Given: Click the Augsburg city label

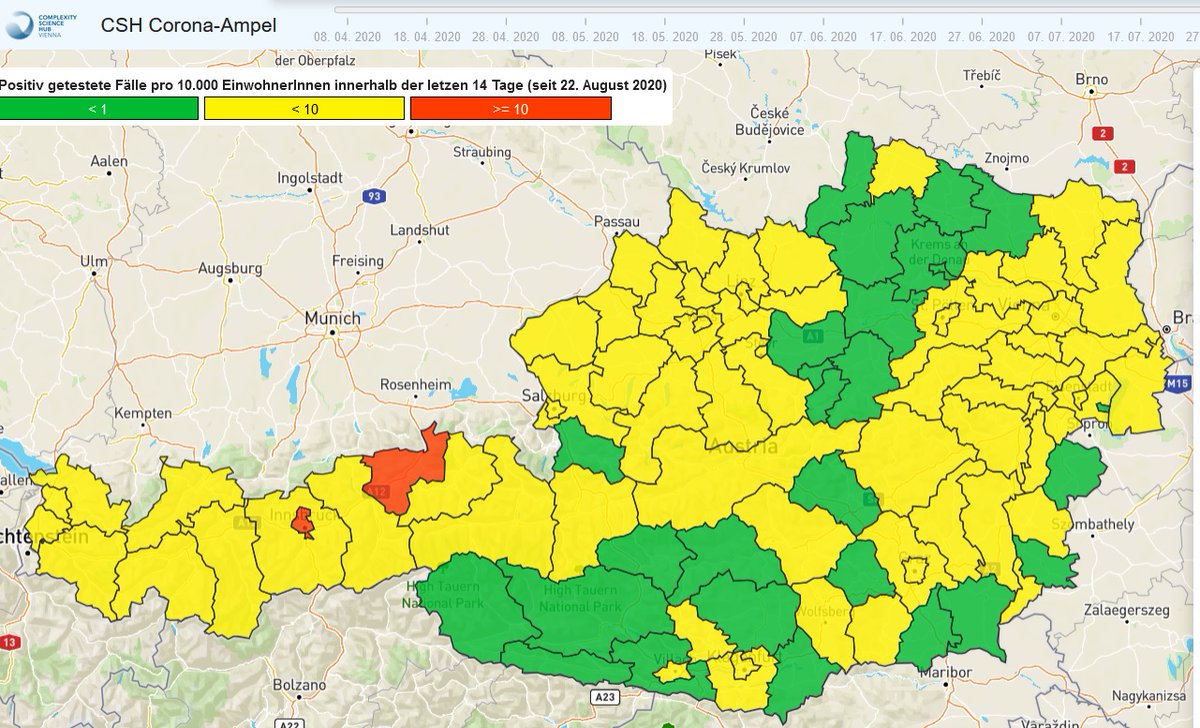Looking at the screenshot, I should pos(230,269).
